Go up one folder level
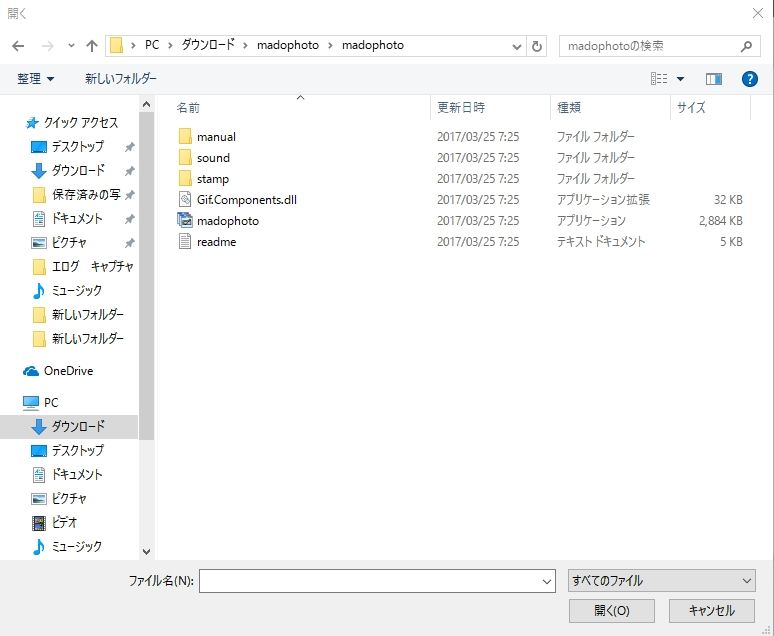 [x=91, y=46]
